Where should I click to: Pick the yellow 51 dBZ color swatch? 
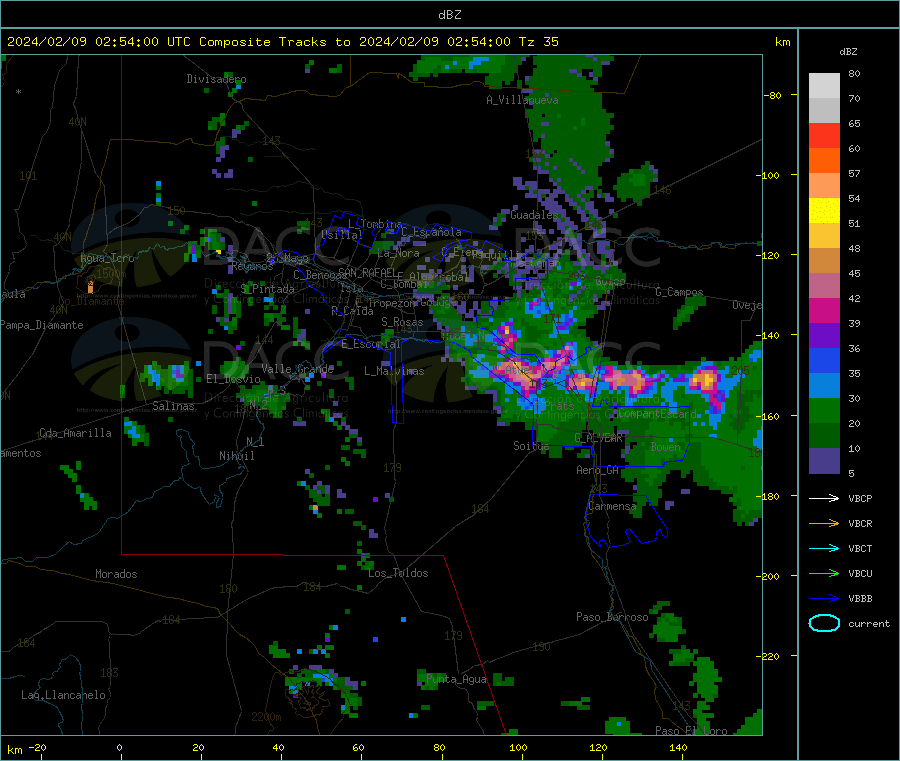click(824, 211)
